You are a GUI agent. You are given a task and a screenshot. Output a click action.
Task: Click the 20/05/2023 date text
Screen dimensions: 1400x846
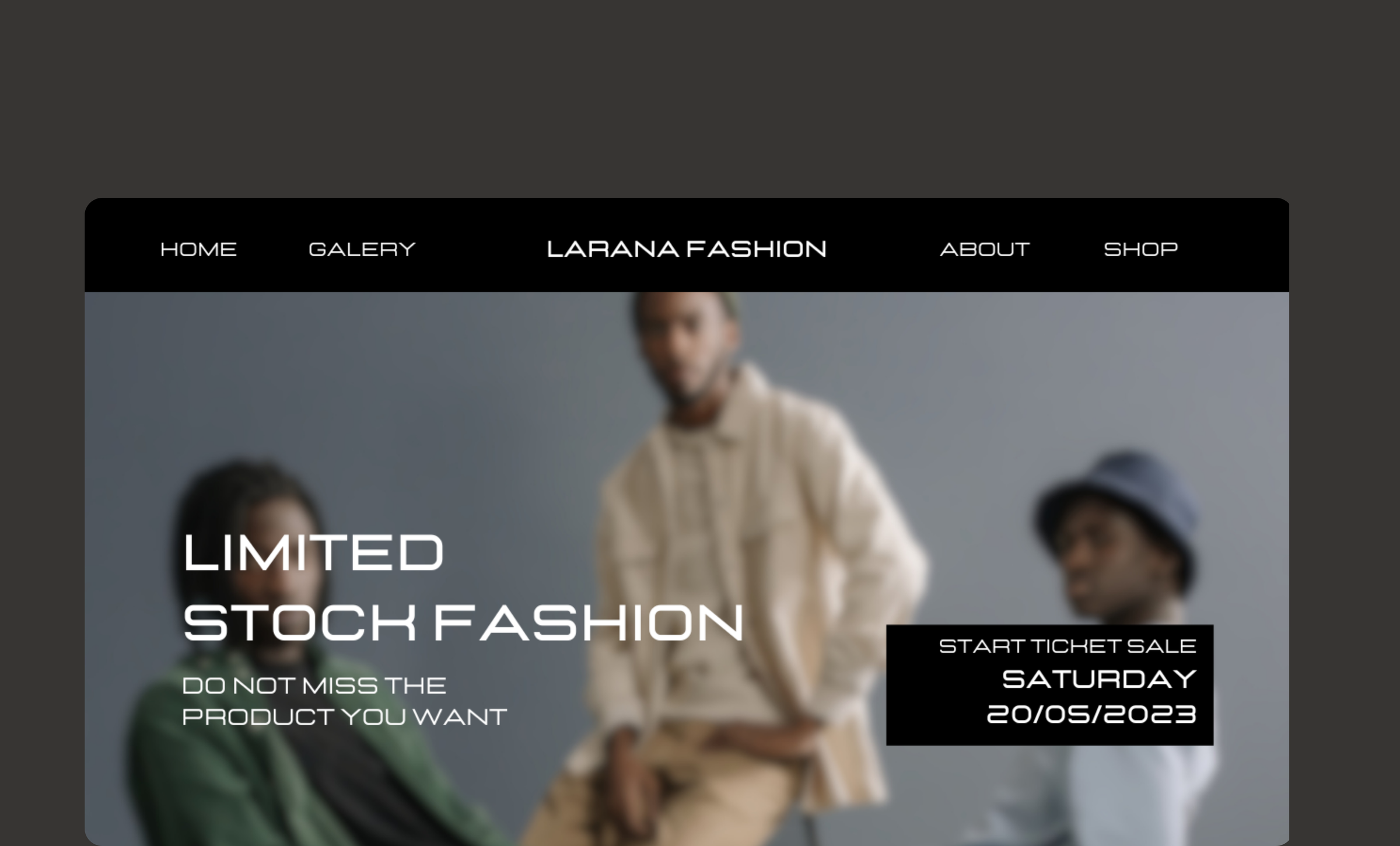click(x=1091, y=714)
